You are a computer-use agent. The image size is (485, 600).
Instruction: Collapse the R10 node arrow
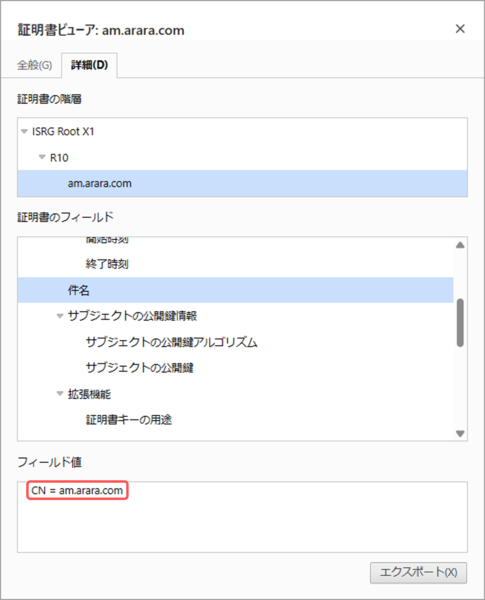[x=42, y=157]
